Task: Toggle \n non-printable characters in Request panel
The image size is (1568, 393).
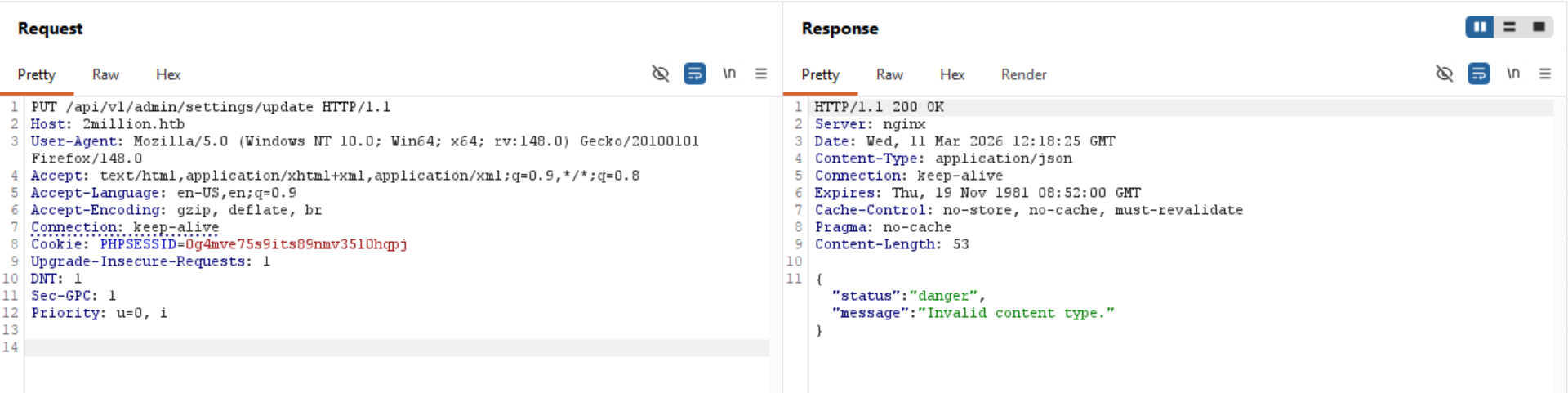Action: (x=729, y=74)
